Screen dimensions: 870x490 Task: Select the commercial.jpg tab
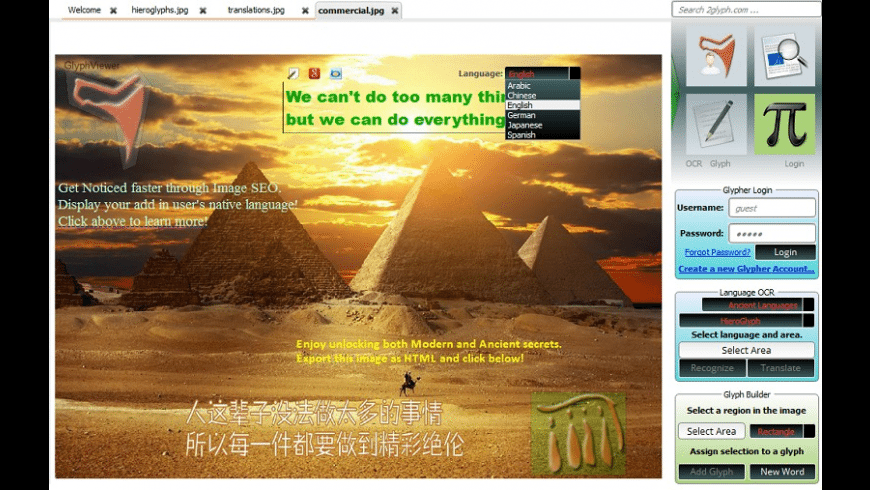pyautogui.click(x=351, y=11)
